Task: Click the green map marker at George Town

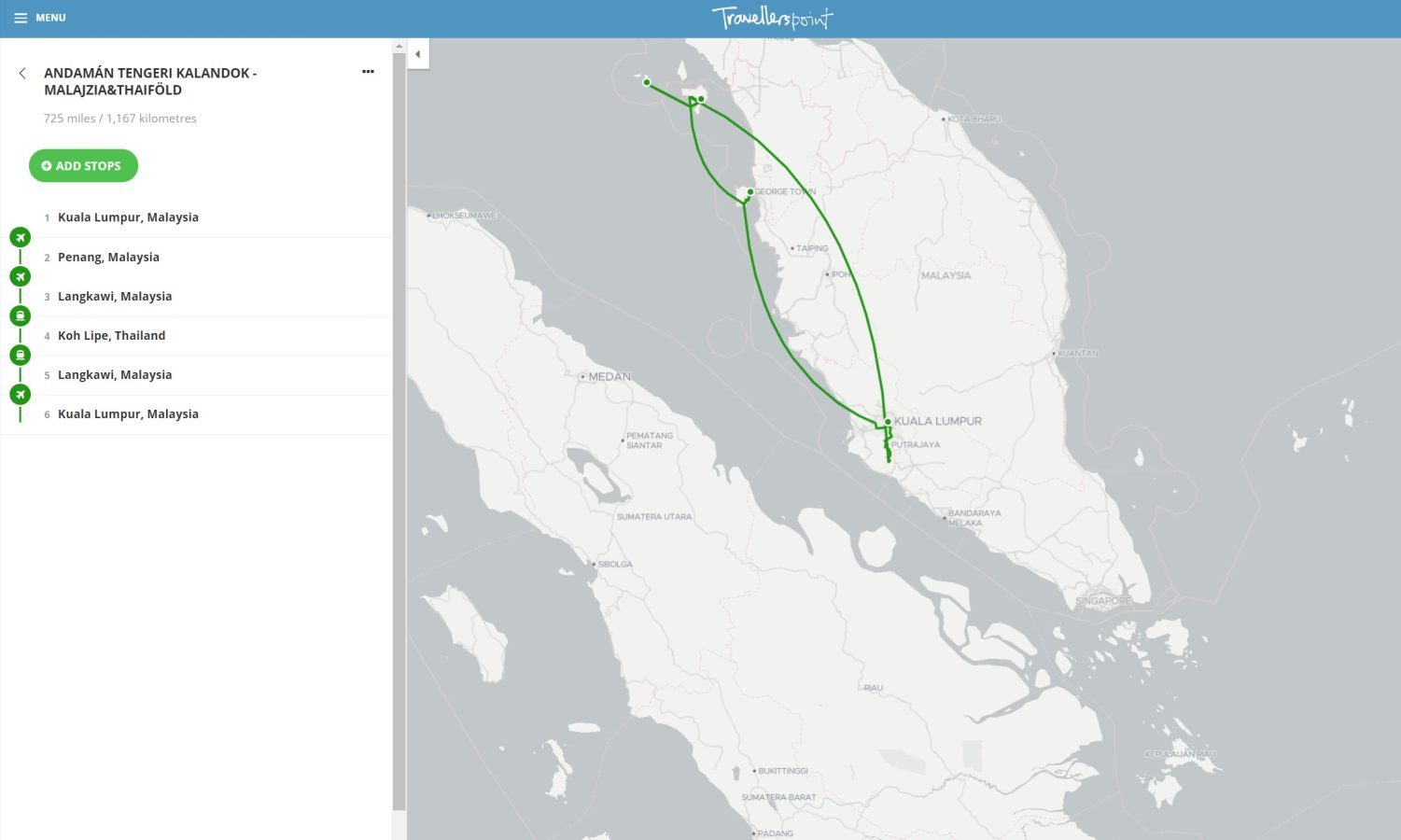Action: [750, 191]
